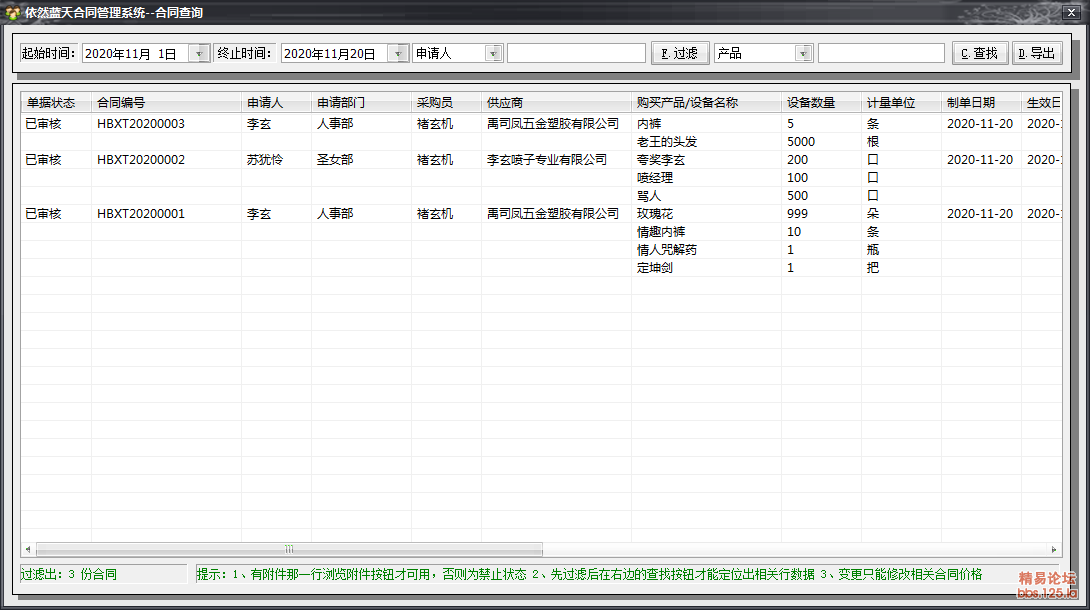Open the start date 起始时间 dropdown

[x=200, y=54]
